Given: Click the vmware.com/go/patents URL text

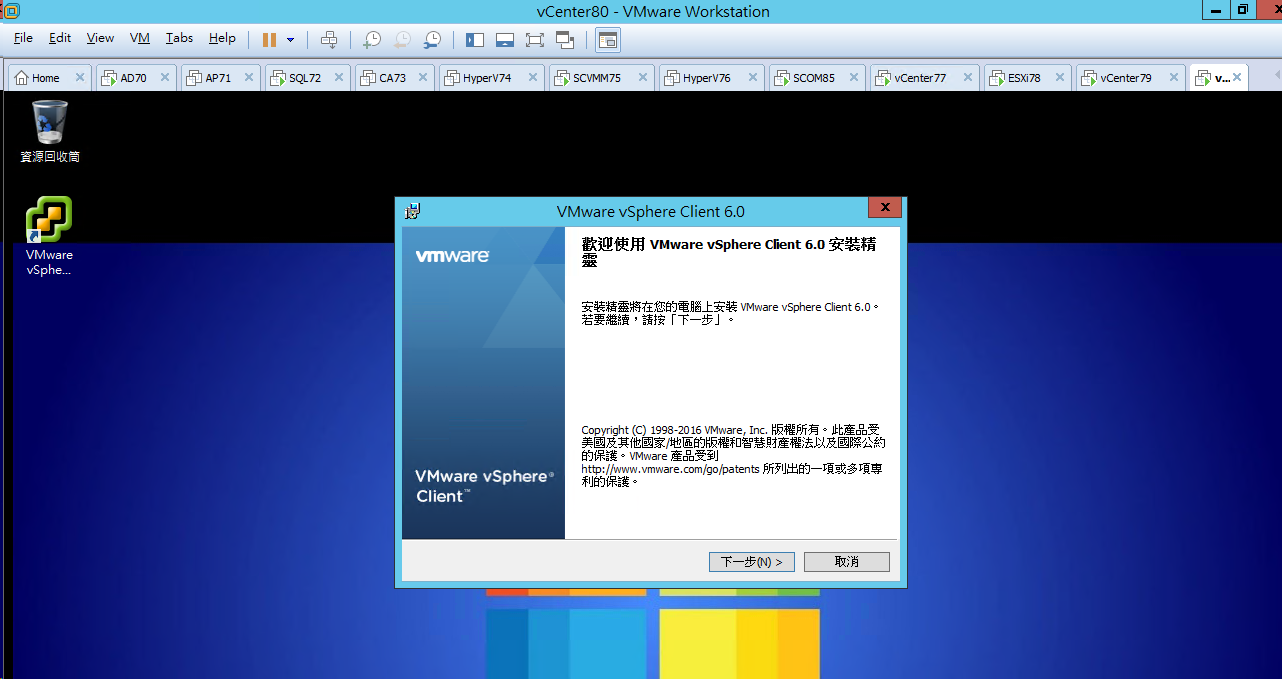Looking at the screenshot, I should (671, 469).
